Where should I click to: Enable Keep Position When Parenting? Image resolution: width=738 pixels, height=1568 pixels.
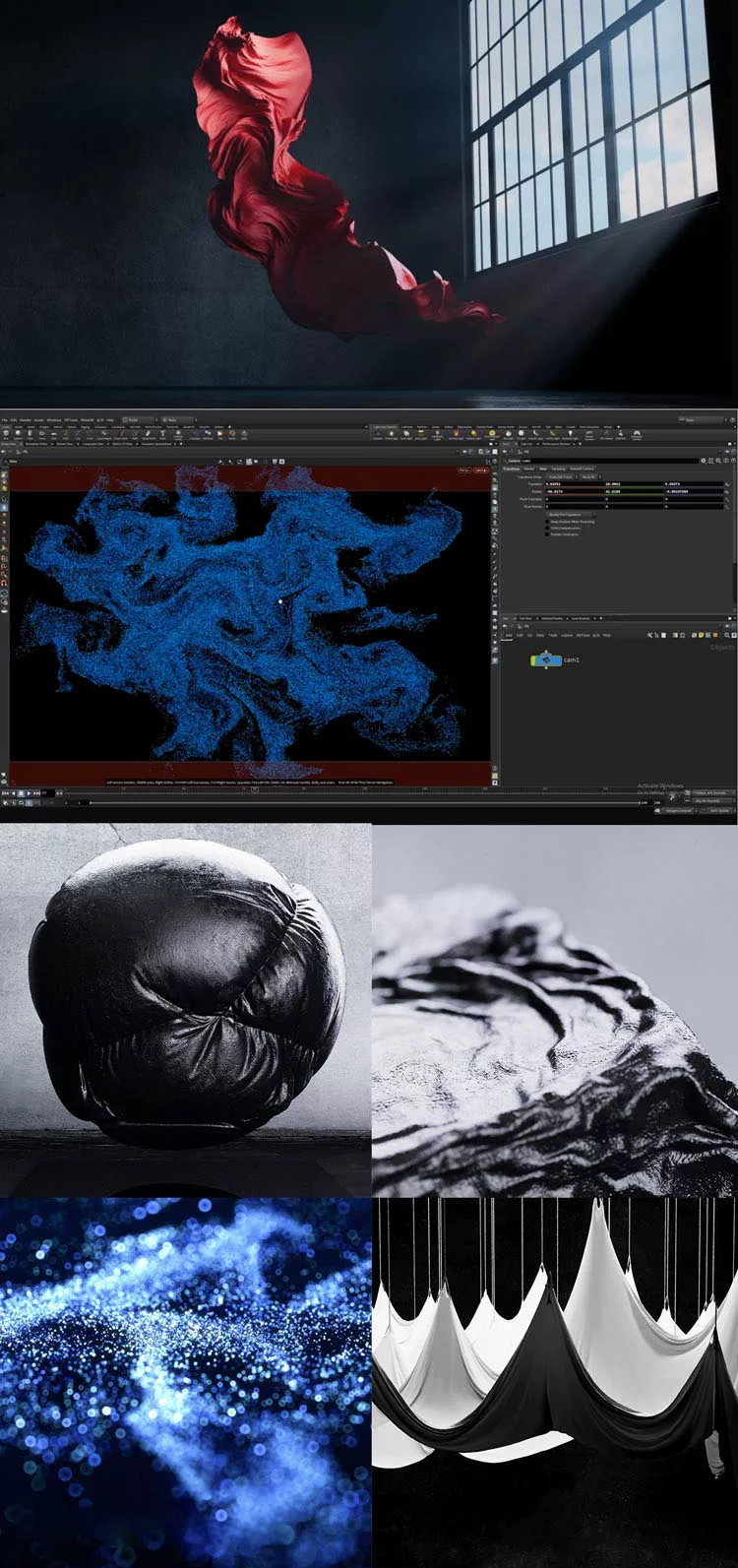coord(547,522)
